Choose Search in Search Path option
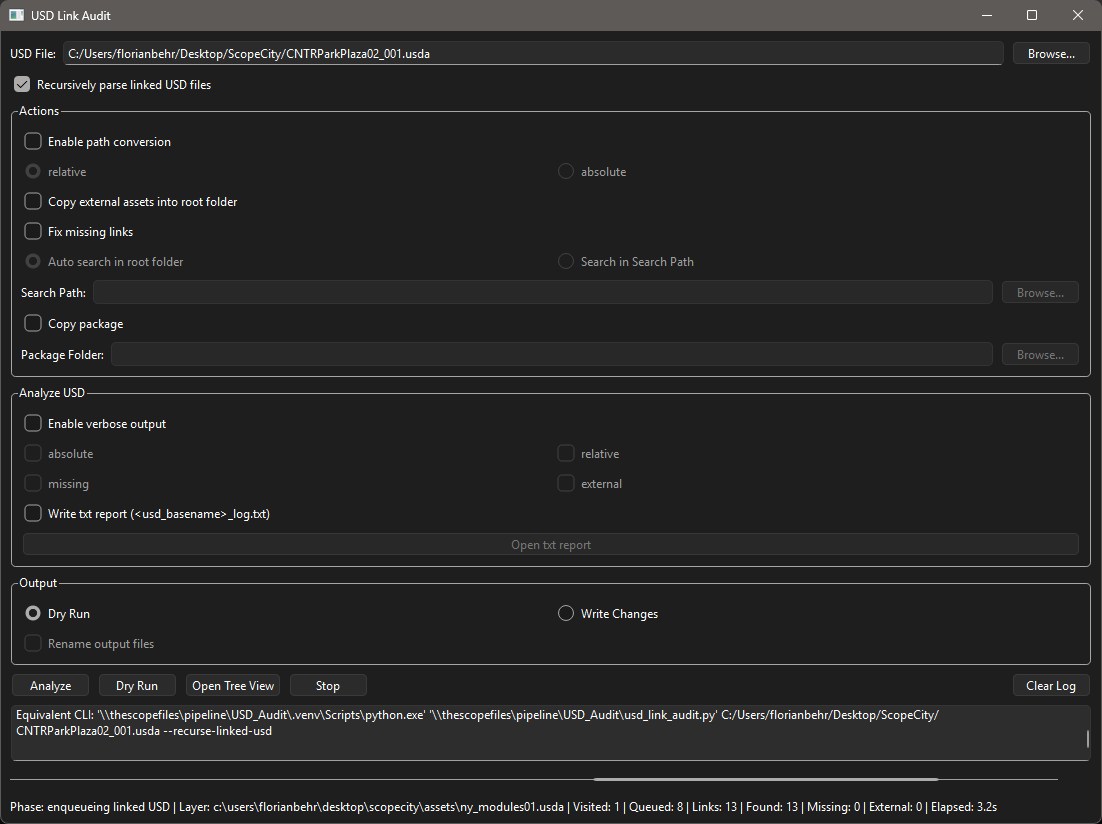 [x=566, y=262]
